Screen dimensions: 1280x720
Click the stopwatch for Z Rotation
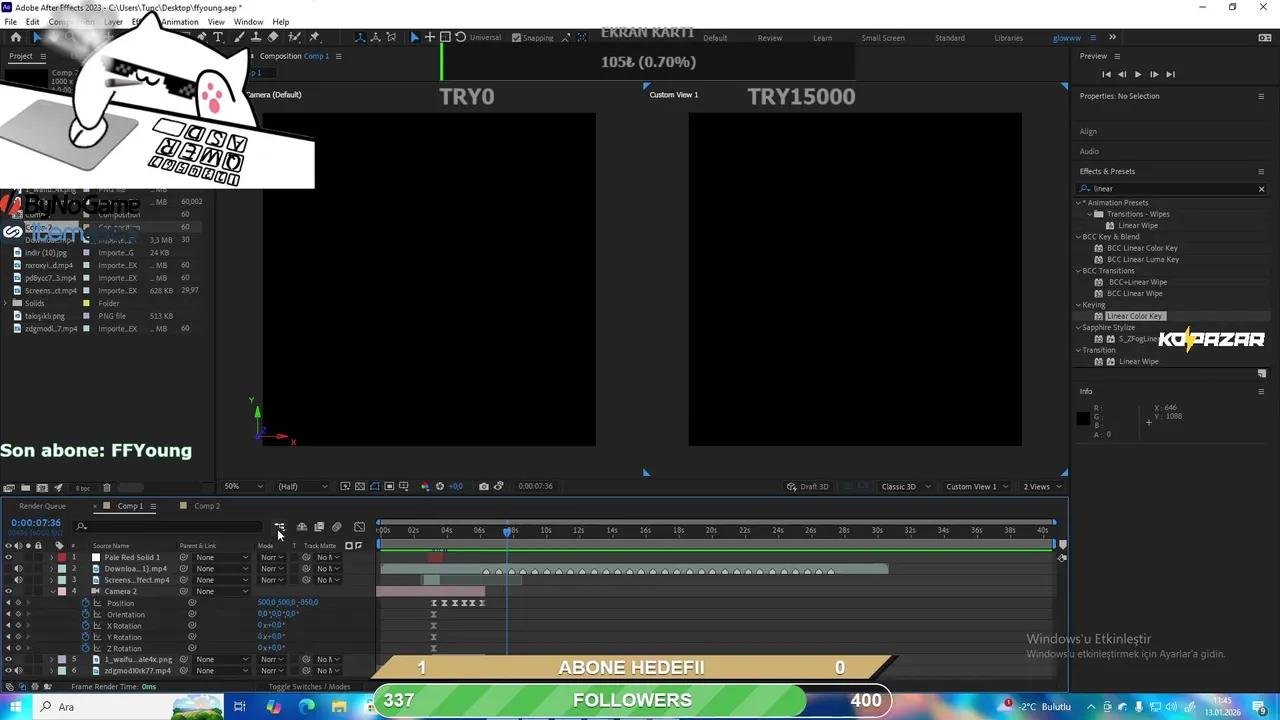pos(85,648)
